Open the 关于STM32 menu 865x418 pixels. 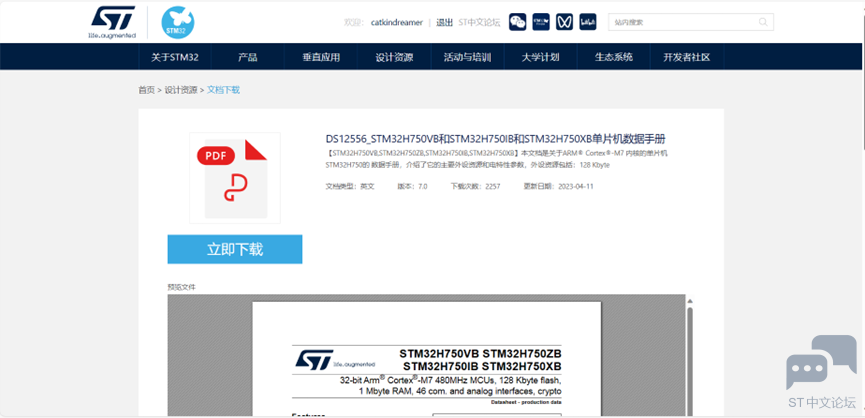[175, 57]
